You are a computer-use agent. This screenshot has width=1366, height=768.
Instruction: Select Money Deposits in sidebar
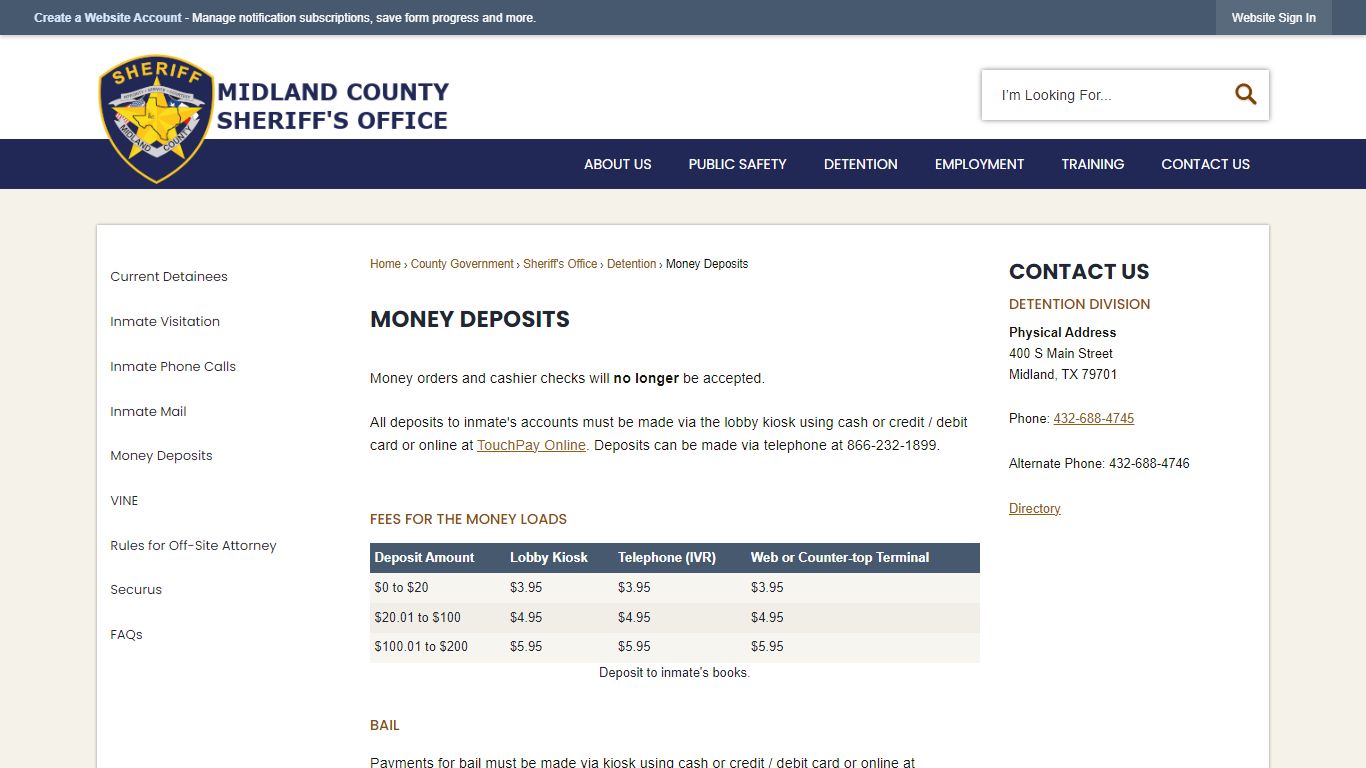pos(161,456)
